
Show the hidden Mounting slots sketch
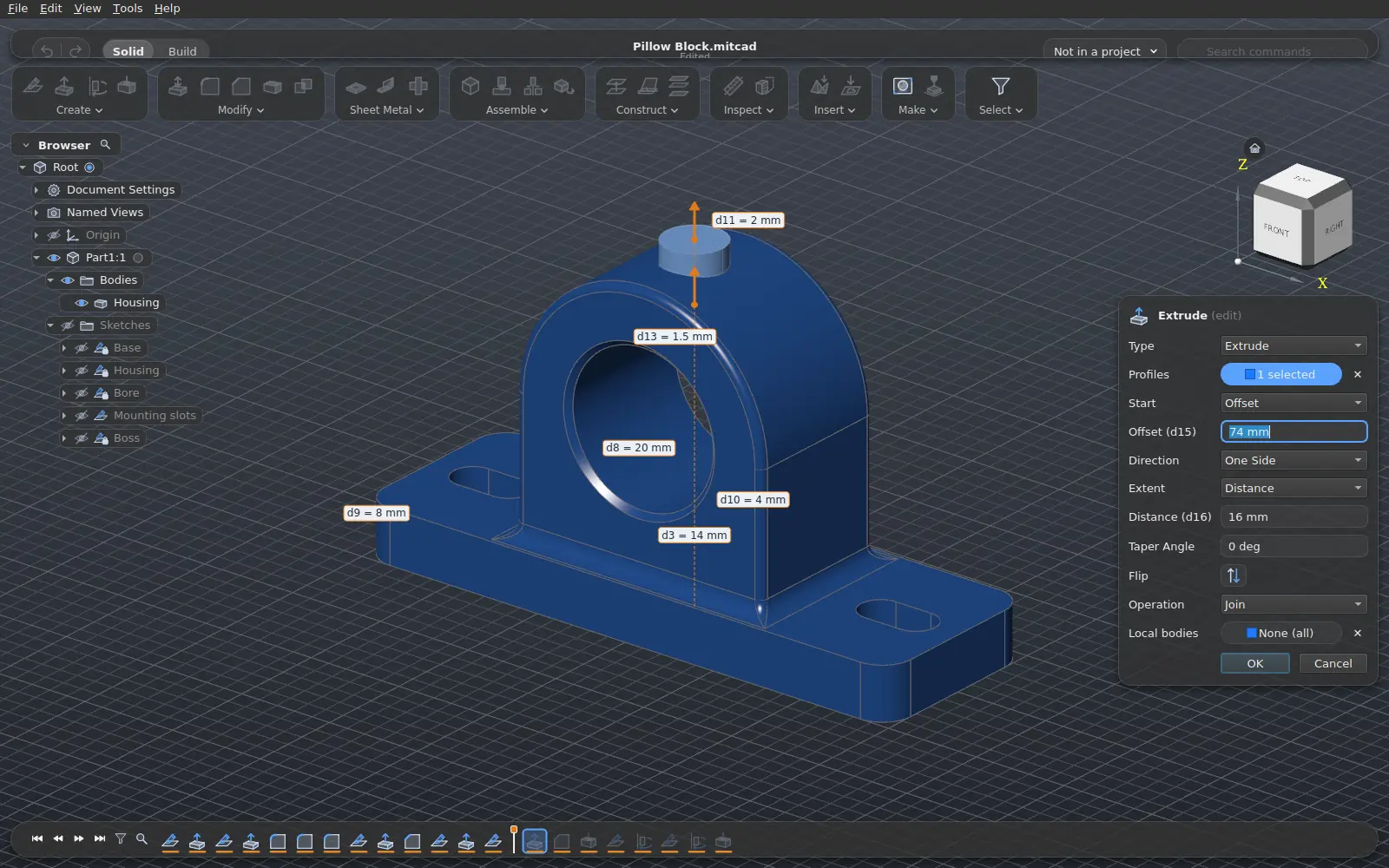[82, 416]
